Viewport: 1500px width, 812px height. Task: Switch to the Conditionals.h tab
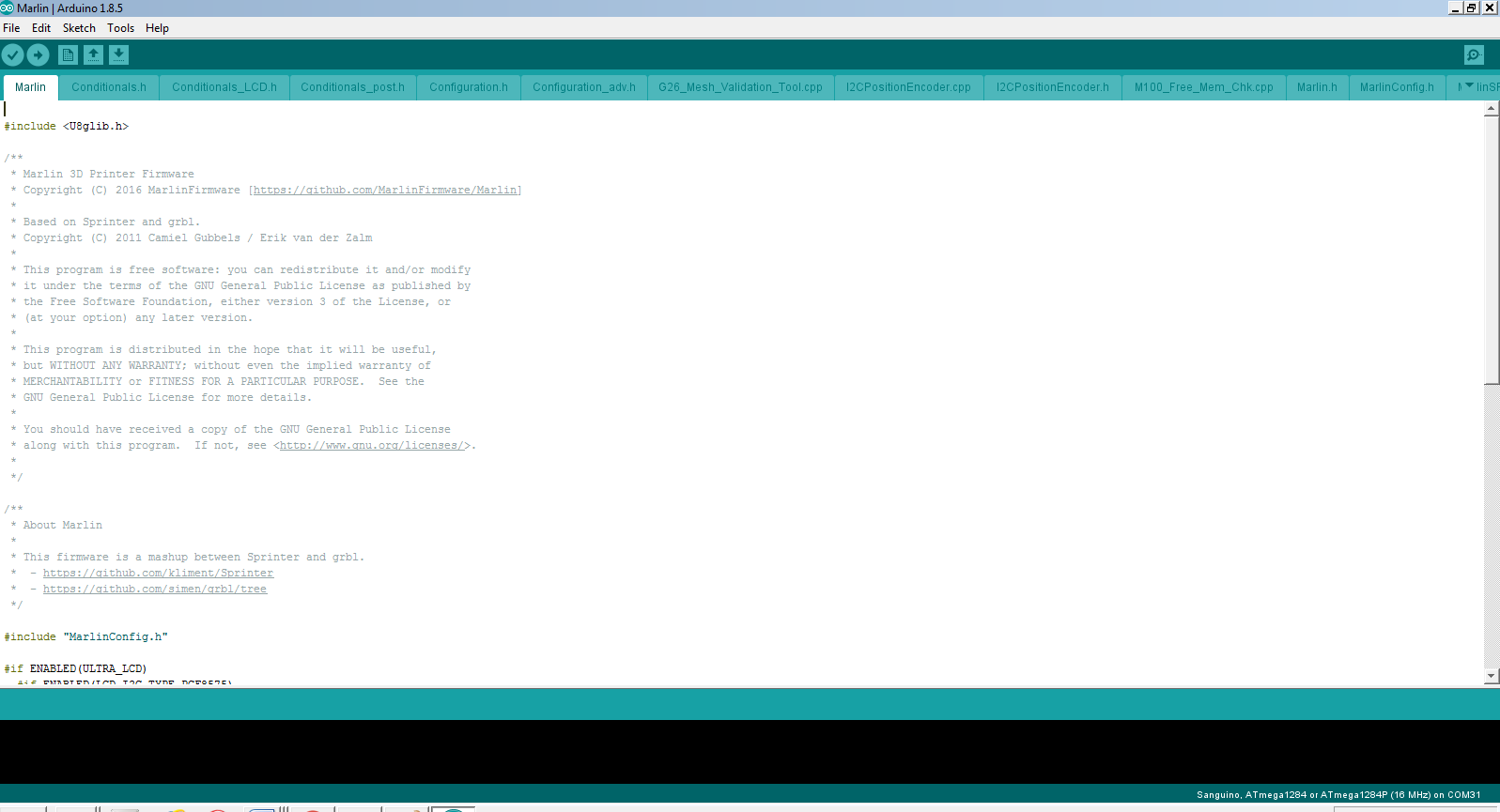point(109,87)
